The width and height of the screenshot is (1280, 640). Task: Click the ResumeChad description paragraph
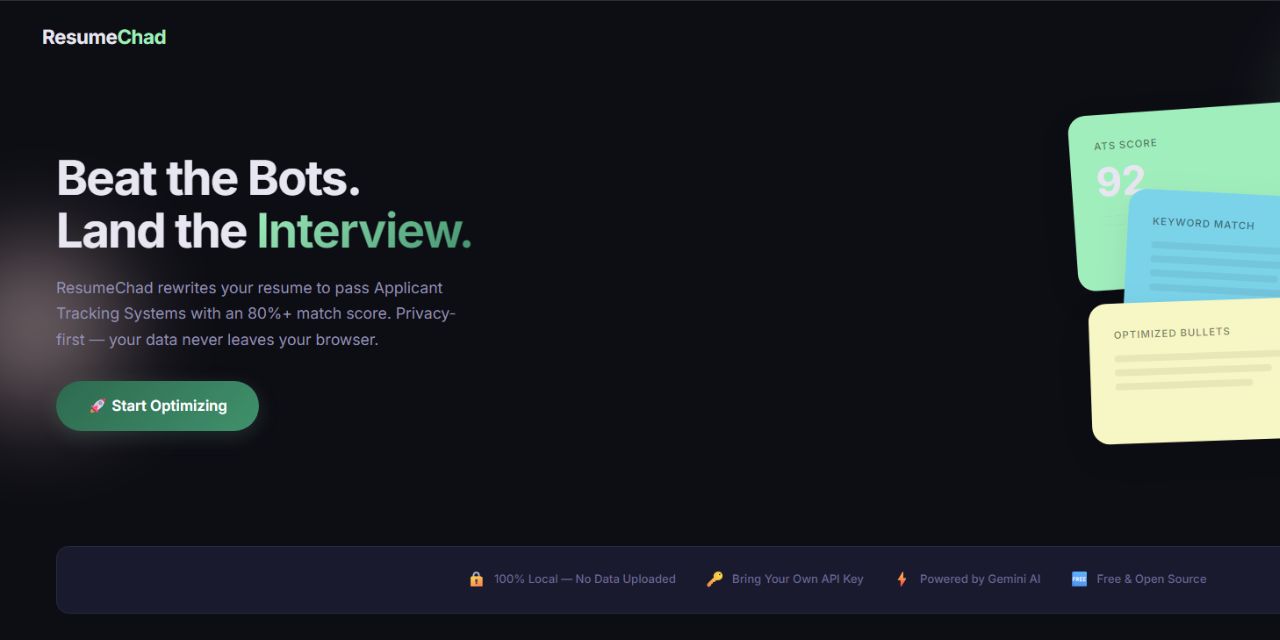click(x=256, y=314)
